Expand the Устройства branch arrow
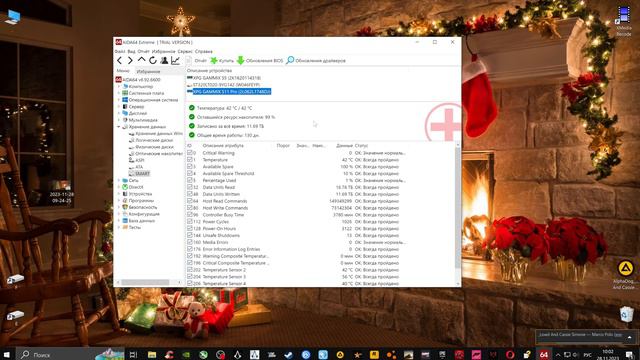Viewport: 640px width, 360px height. [x=119, y=194]
